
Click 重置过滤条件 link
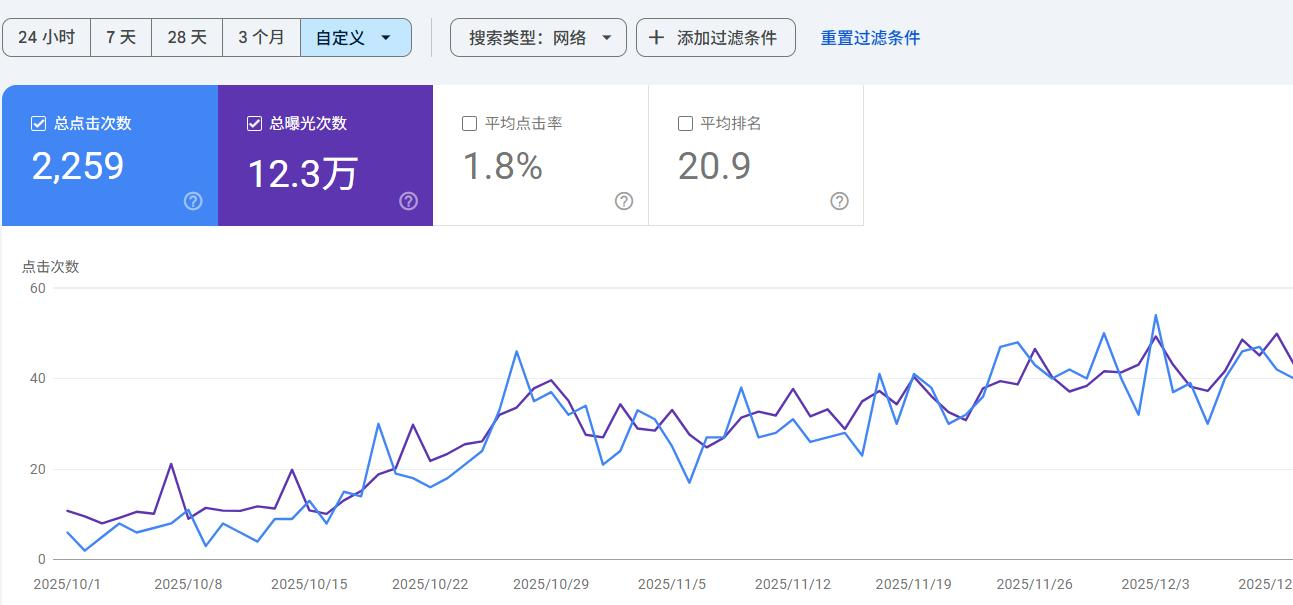(x=870, y=38)
